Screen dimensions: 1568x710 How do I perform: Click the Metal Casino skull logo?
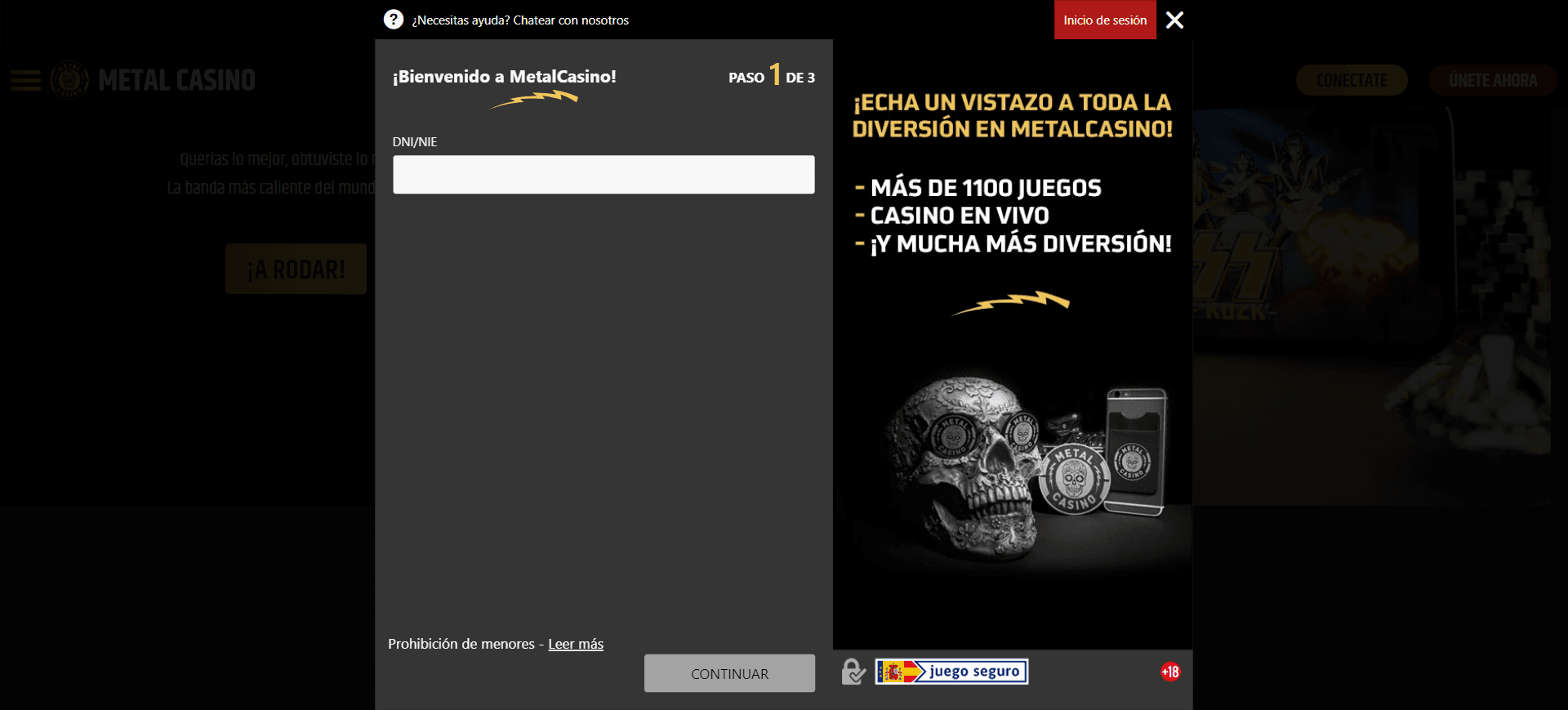click(69, 80)
